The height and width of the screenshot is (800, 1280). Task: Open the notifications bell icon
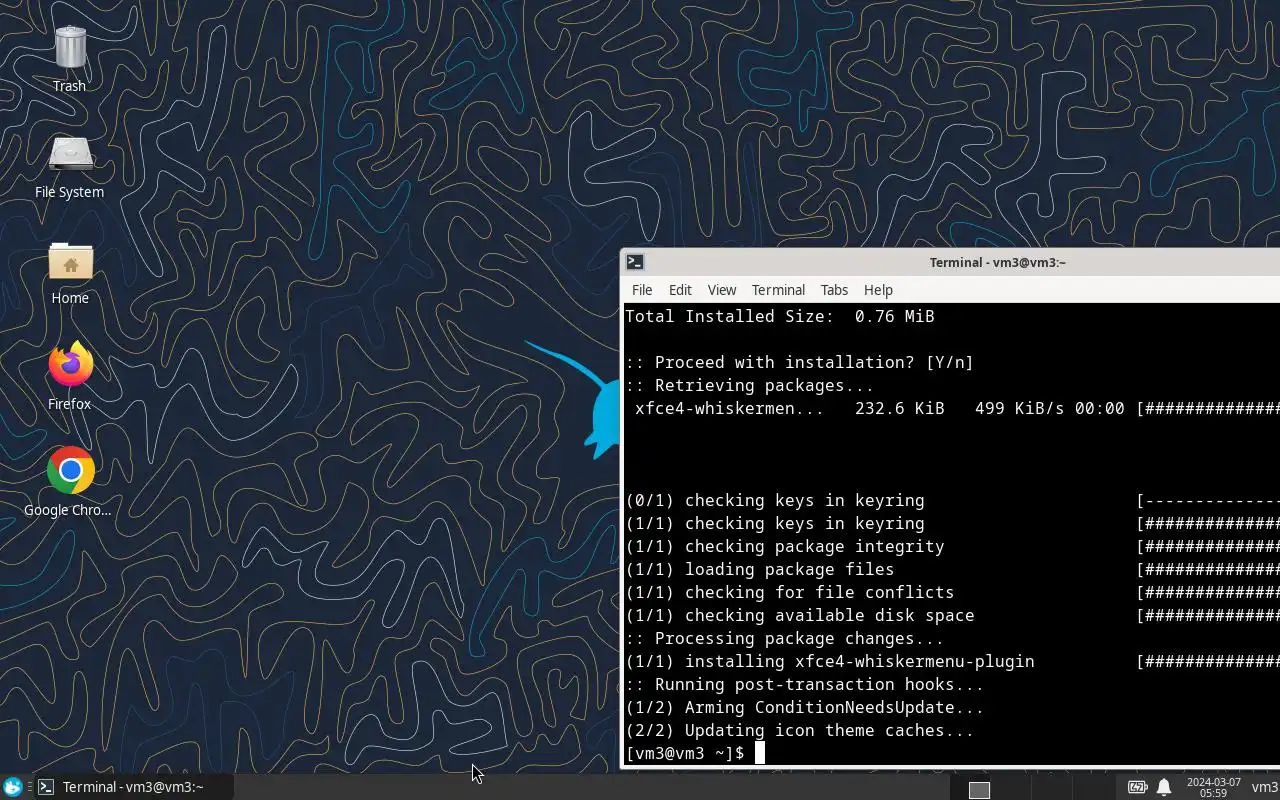point(1164,787)
